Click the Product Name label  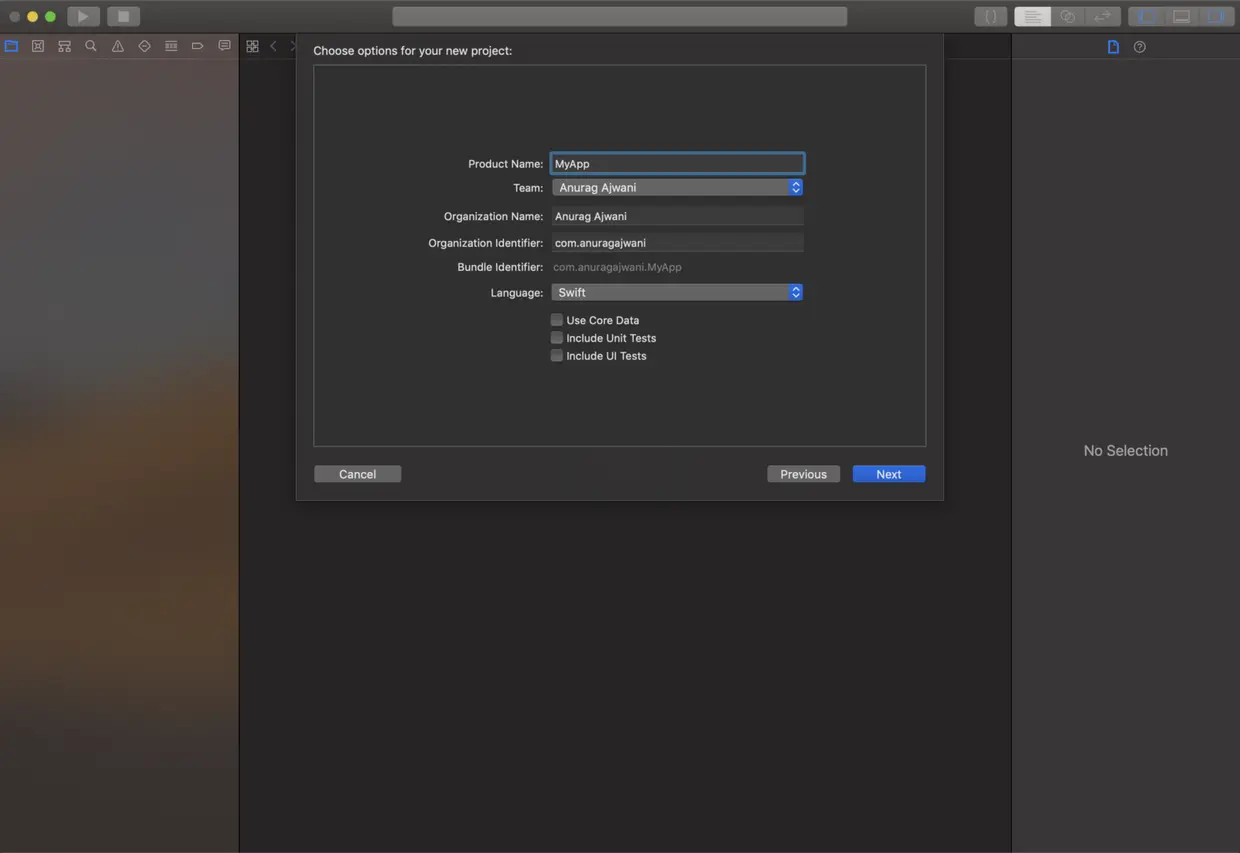pos(505,164)
